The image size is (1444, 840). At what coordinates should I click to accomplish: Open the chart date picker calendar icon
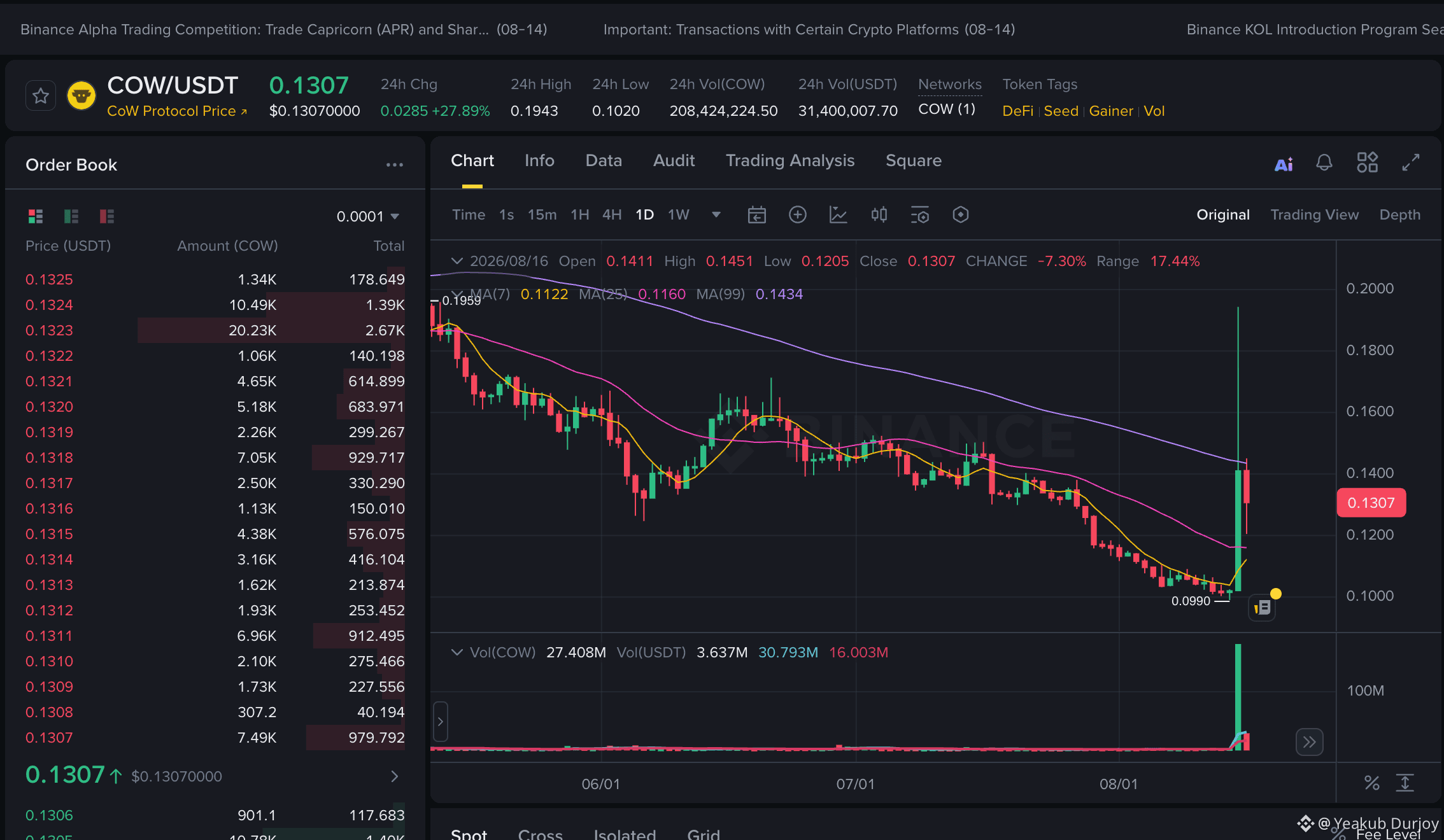click(x=757, y=215)
